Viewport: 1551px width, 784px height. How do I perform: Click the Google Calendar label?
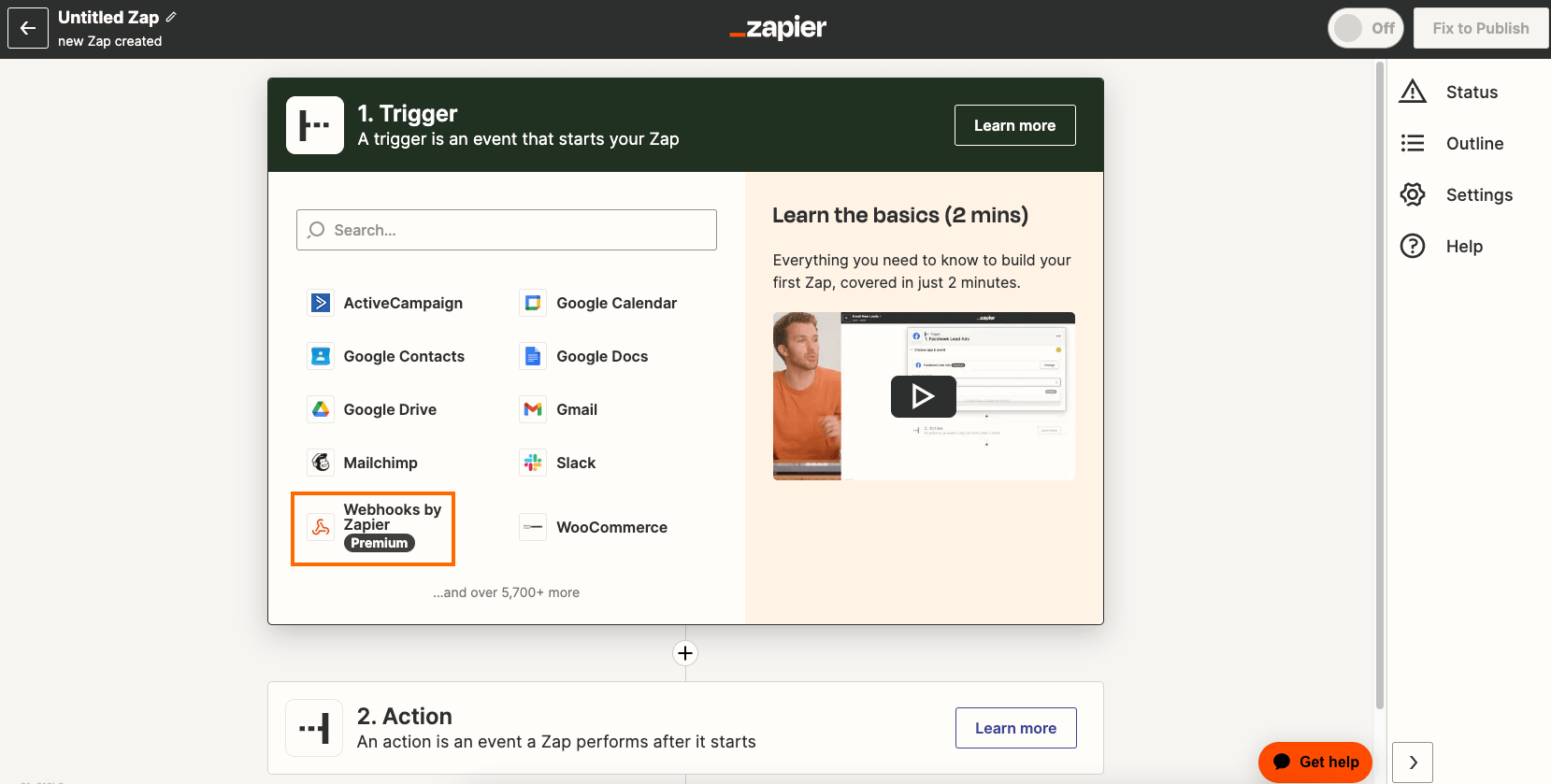(616, 303)
